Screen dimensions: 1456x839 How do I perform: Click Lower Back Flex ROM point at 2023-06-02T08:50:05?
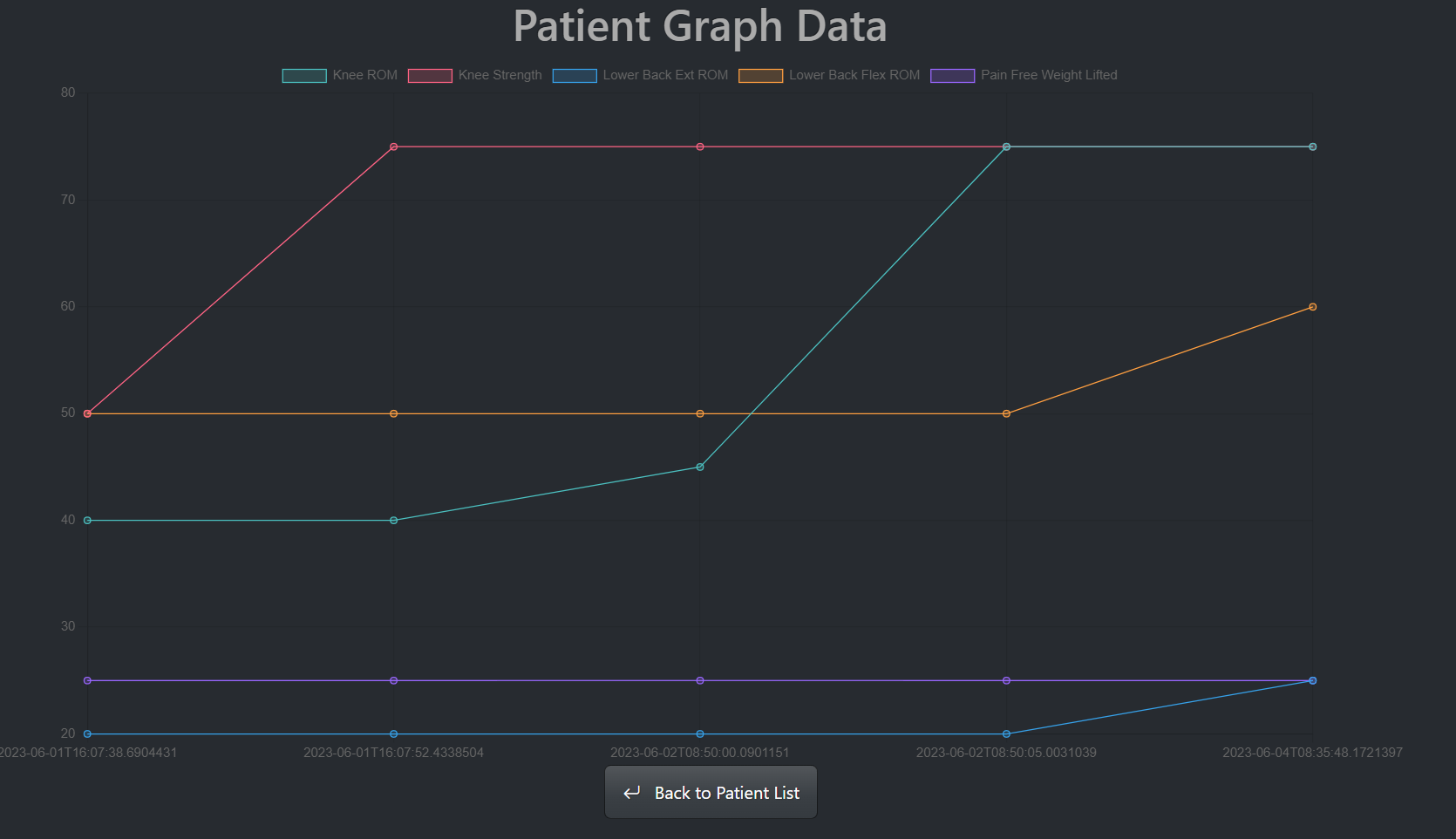(x=1006, y=413)
